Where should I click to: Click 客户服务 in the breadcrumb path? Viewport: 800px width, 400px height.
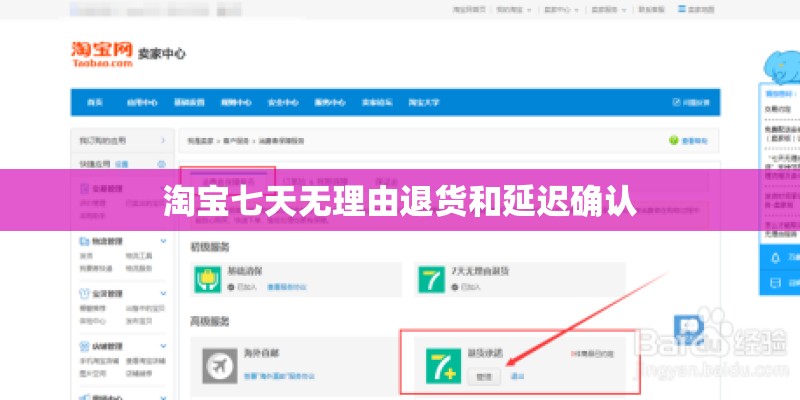point(236,141)
